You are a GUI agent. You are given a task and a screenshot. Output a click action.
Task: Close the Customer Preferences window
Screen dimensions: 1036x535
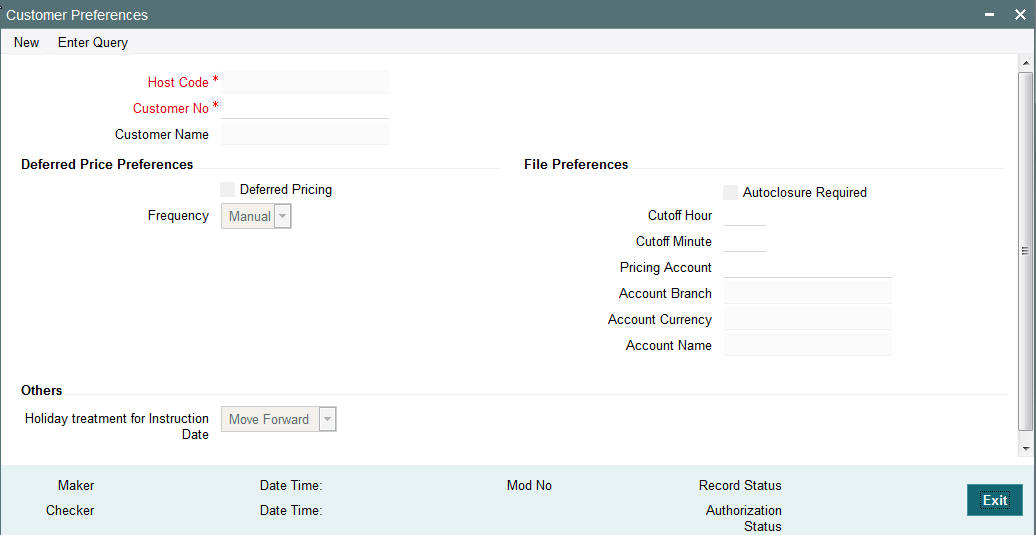(x=1020, y=15)
